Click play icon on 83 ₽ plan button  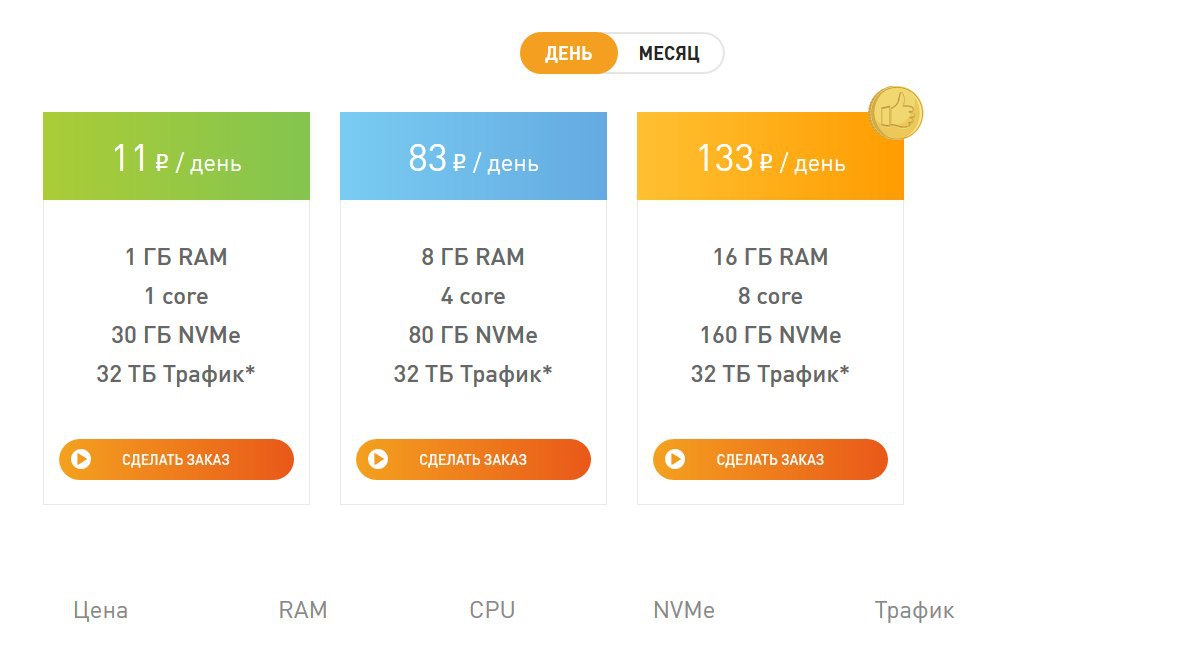[378, 460]
